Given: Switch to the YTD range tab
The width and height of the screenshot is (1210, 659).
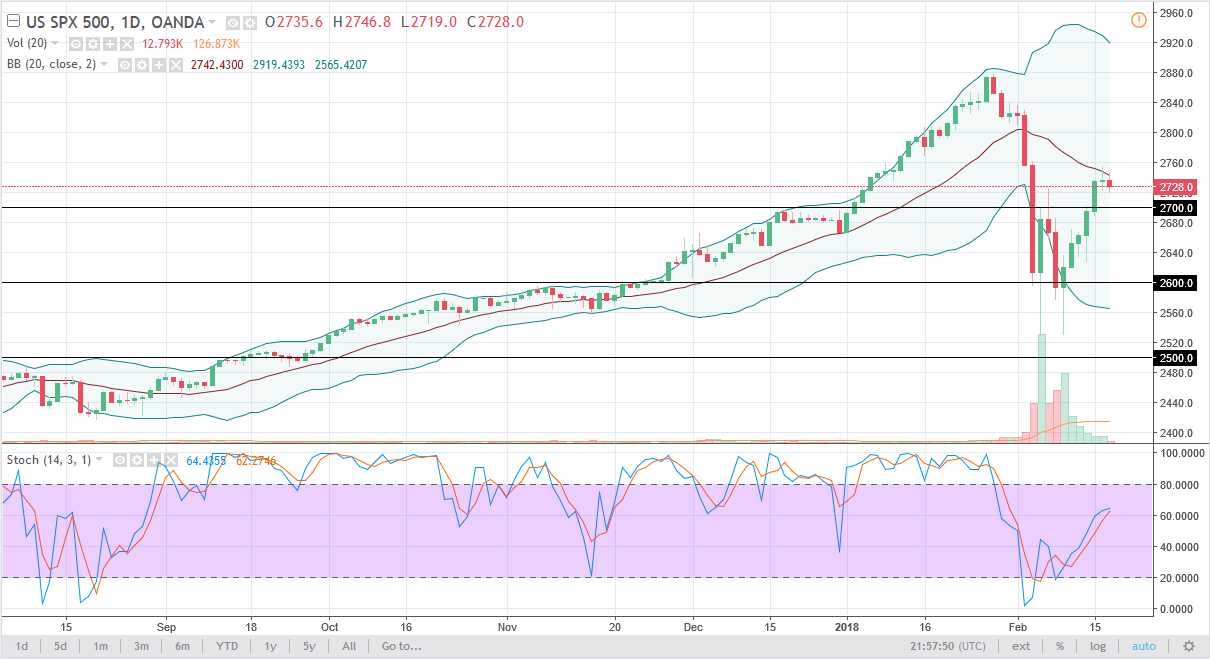Looking at the screenshot, I should pos(227,646).
